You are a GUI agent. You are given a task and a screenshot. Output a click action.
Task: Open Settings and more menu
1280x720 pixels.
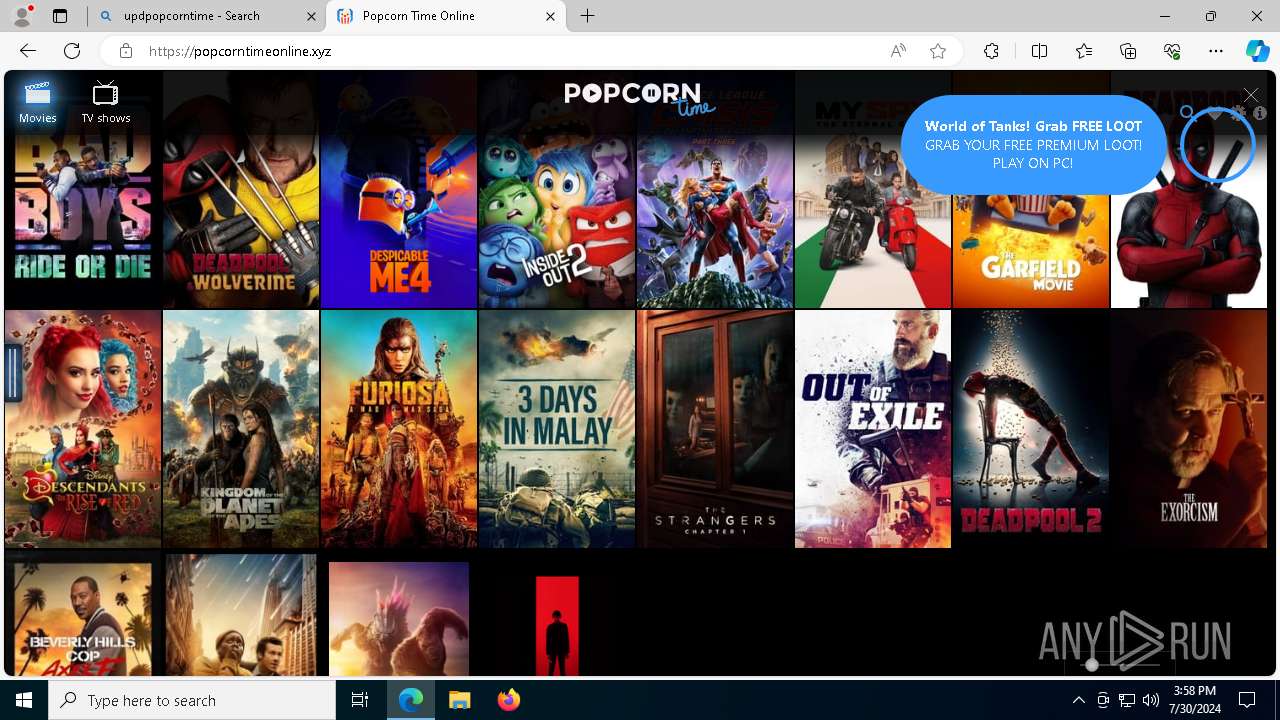(1216, 51)
